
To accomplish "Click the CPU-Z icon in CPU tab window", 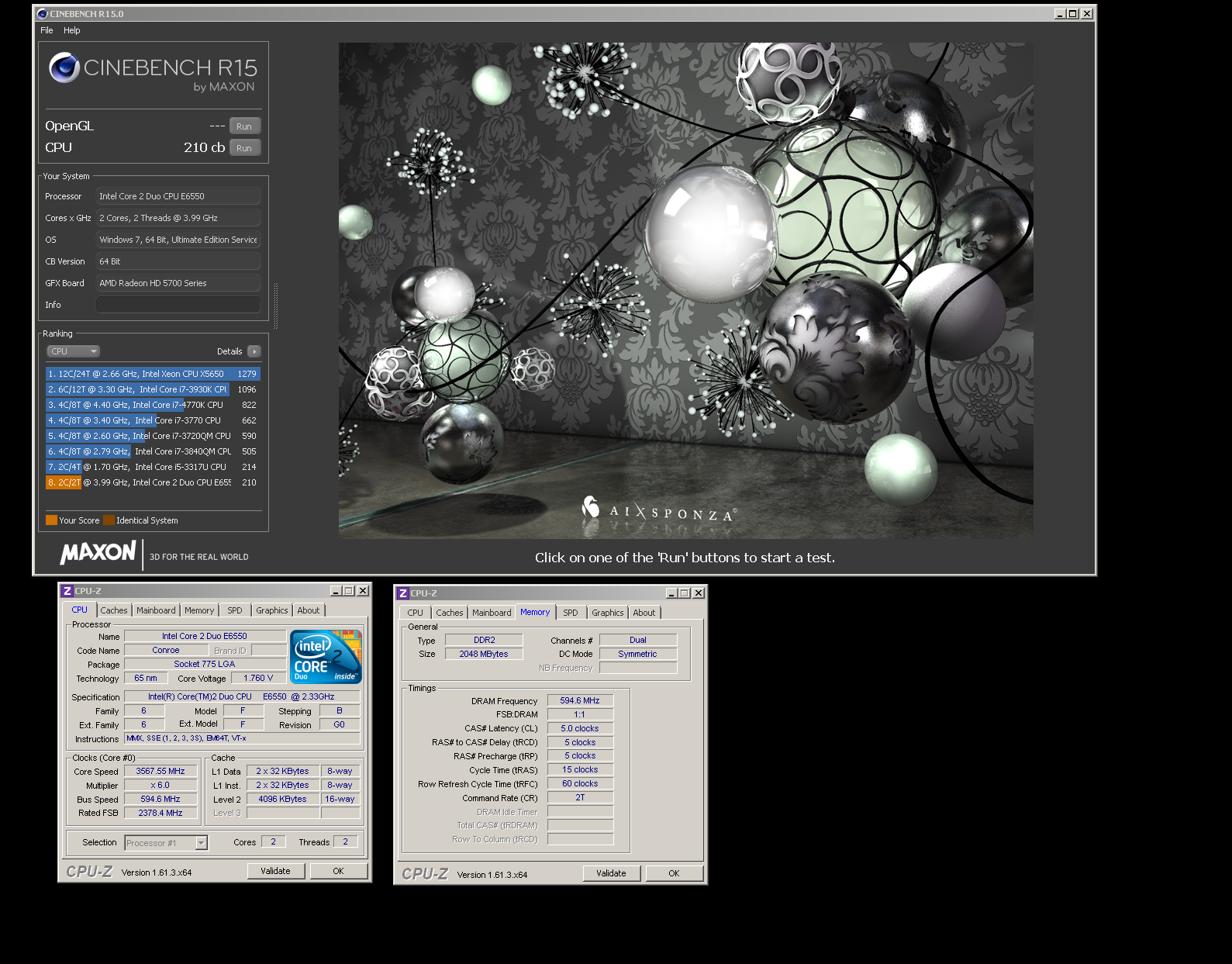I will click(67, 591).
